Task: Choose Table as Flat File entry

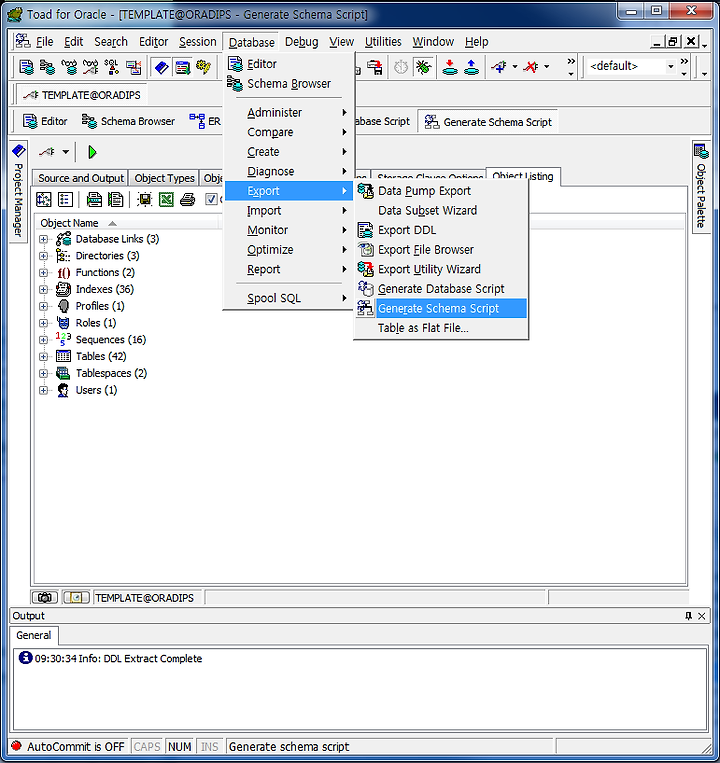Action: click(x=441, y=328)
